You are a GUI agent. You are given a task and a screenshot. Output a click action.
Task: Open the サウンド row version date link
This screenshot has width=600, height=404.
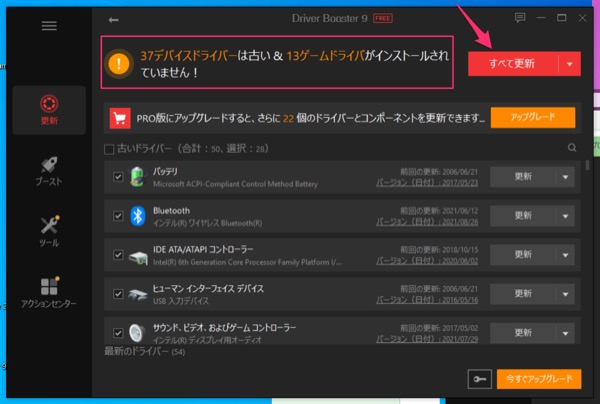coord(427,339)
